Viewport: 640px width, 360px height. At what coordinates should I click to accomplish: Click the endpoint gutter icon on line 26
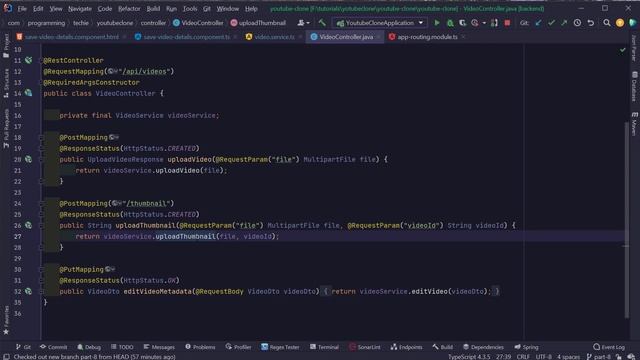pos(28,225)
